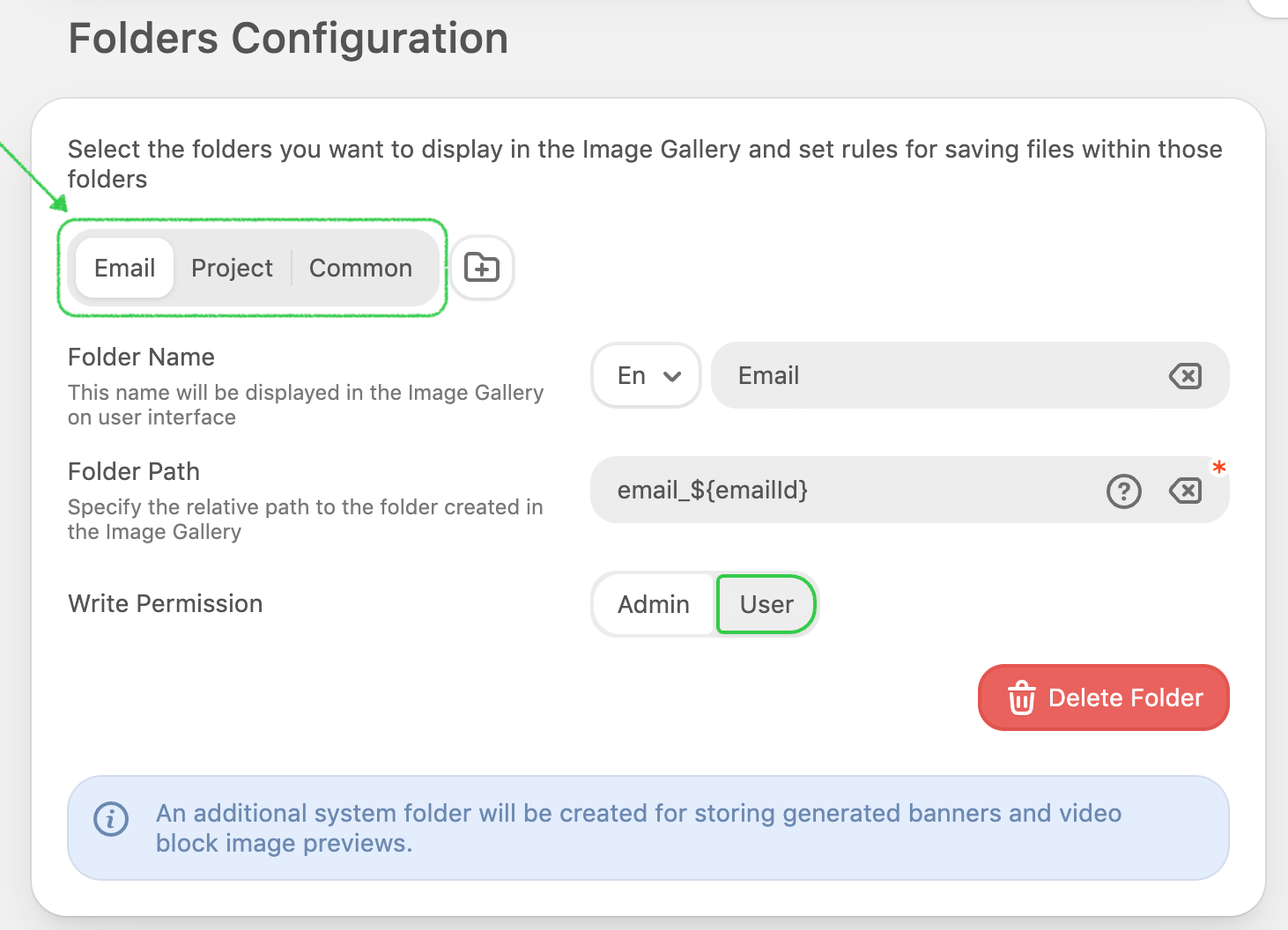
Task: Click the add new folder icon
Action: coord(482,268)
